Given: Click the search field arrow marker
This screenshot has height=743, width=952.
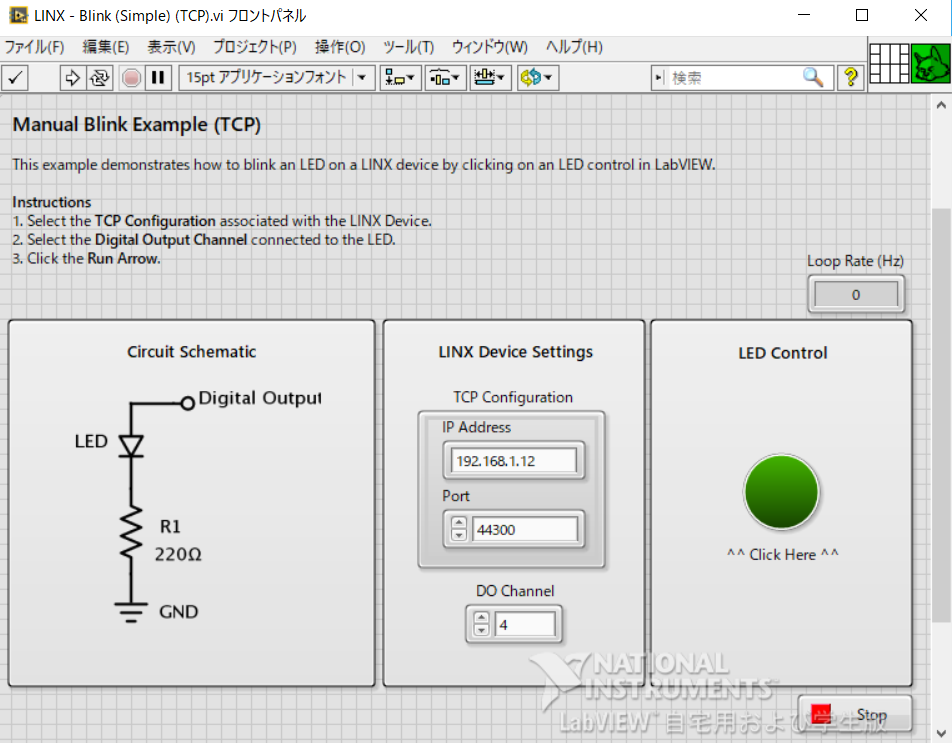Looking at the screenshot, I should (x=659, y=78).
